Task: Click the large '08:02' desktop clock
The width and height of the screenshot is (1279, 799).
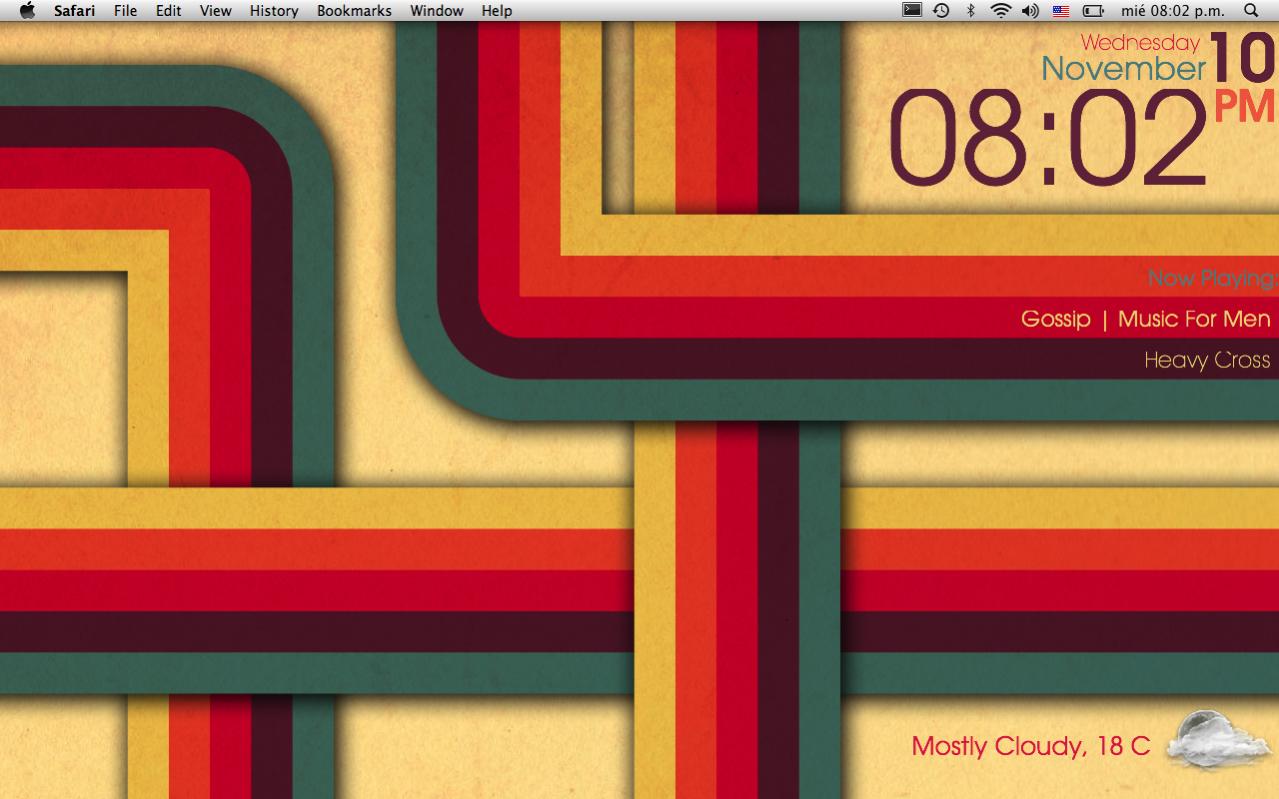Action: click(x=1048, y=139)
